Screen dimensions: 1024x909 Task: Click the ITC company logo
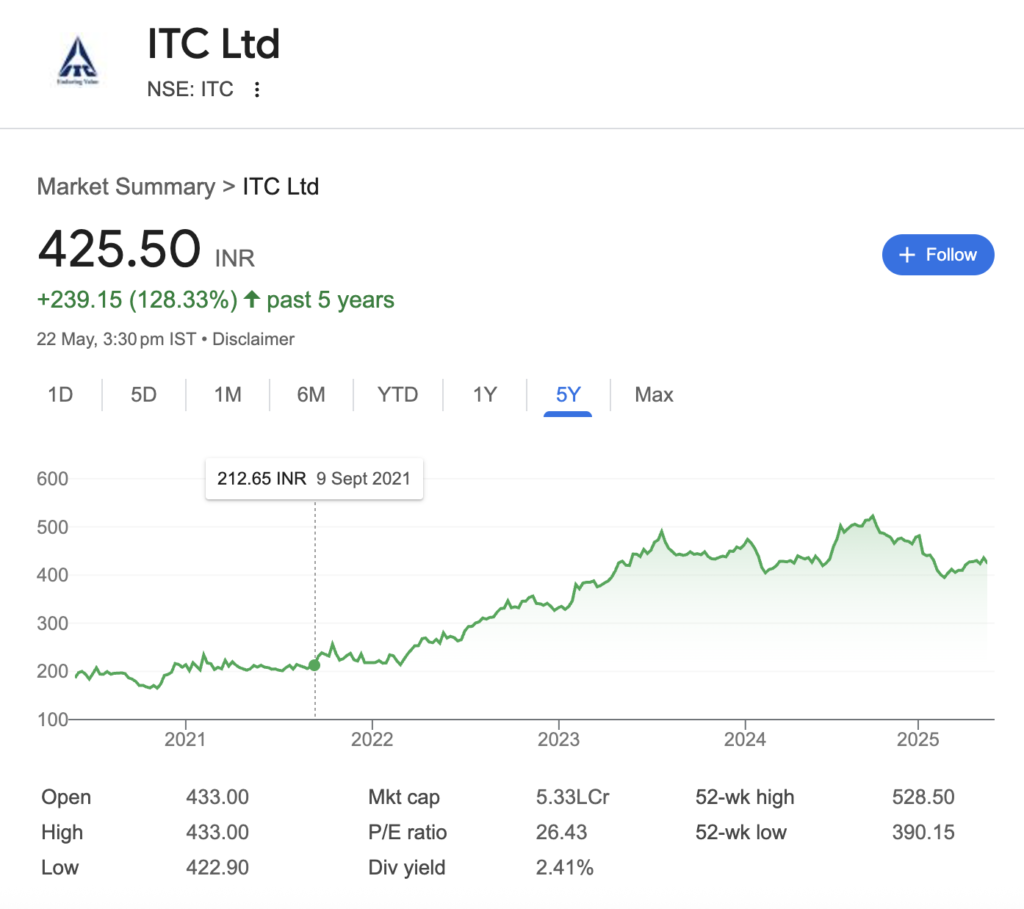pyautogui.click(x=78, y=61)
